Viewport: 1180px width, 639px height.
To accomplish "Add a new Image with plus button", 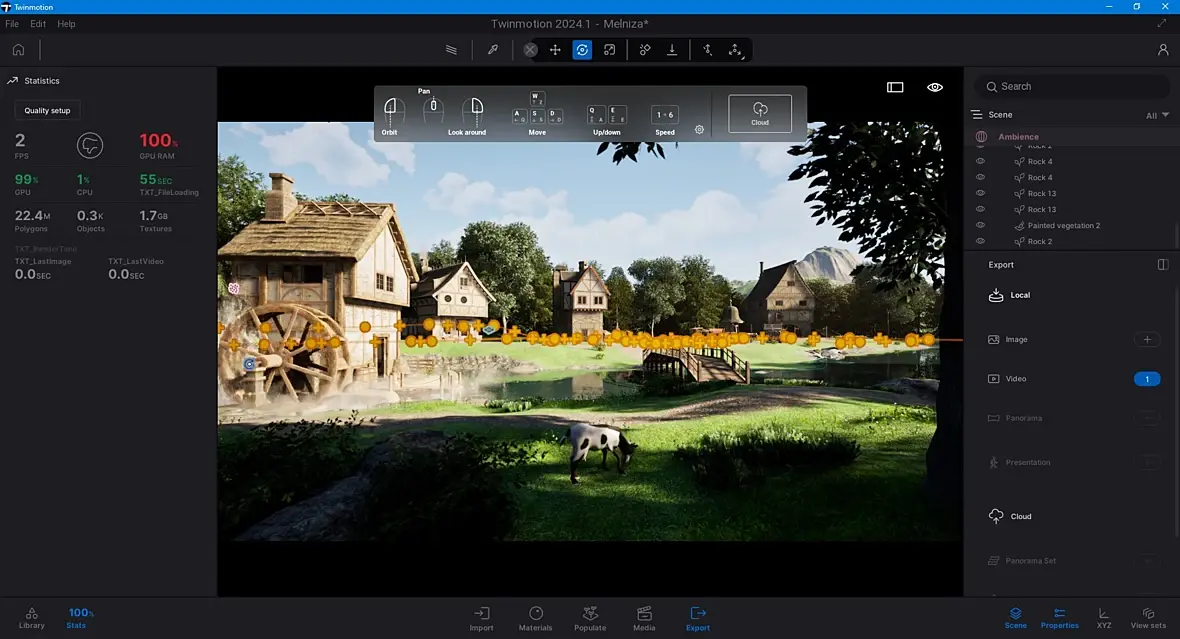I will (1147, 339).
